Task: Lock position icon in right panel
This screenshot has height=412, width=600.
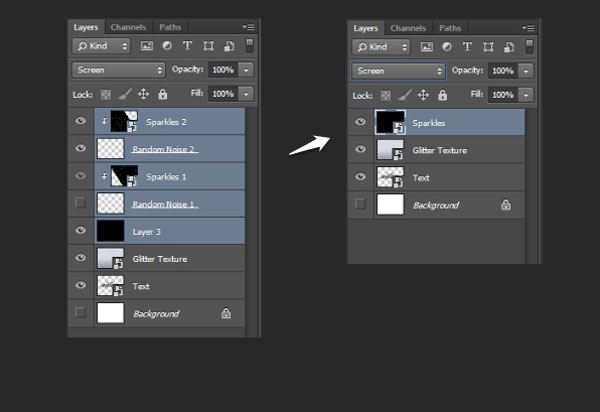Action: [423, 95]
